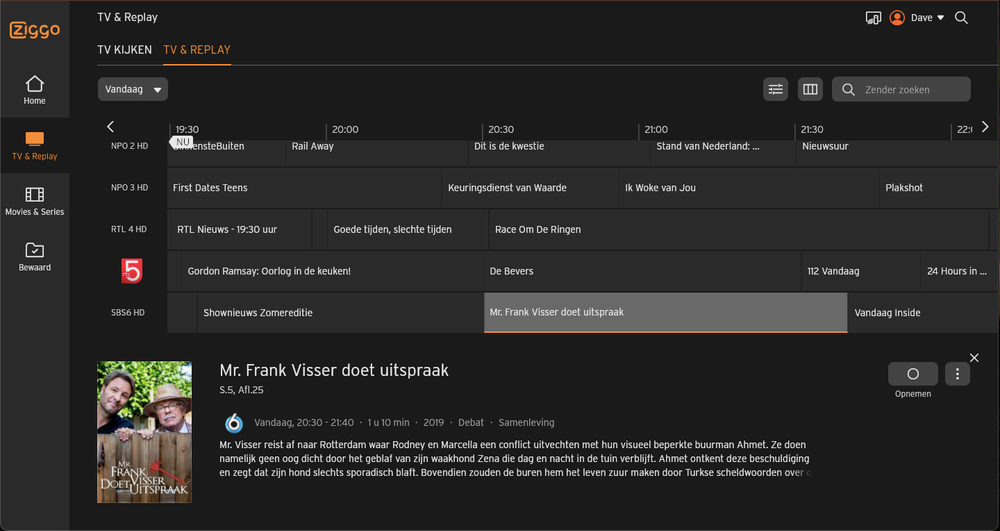The width and height of the screenshot is (1000, 531).
Task: Click the program title in details panel
Action: pyautogui.click(x=334, y=370)
